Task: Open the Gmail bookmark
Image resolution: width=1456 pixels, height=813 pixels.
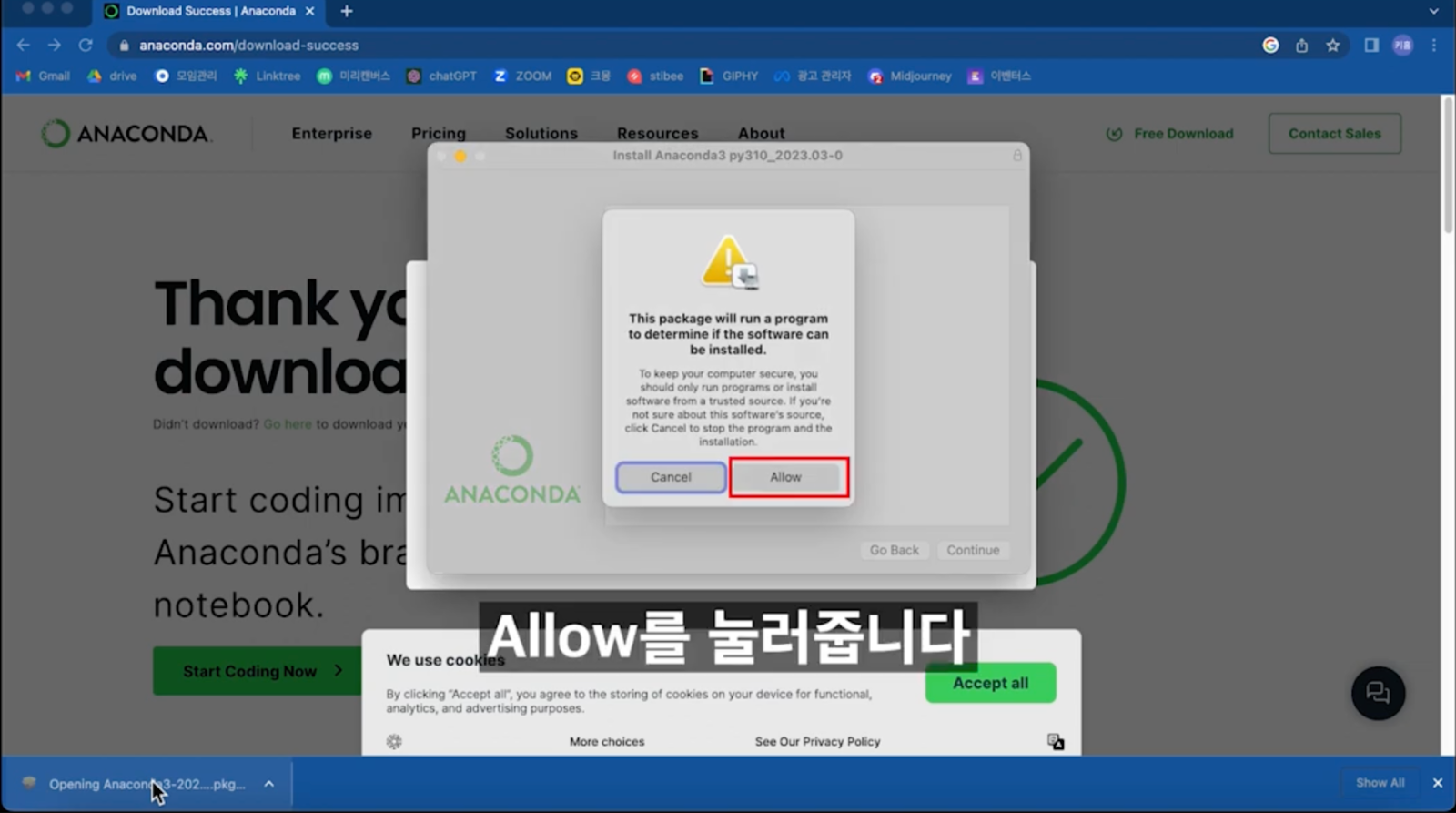Action: pos(43,76)
